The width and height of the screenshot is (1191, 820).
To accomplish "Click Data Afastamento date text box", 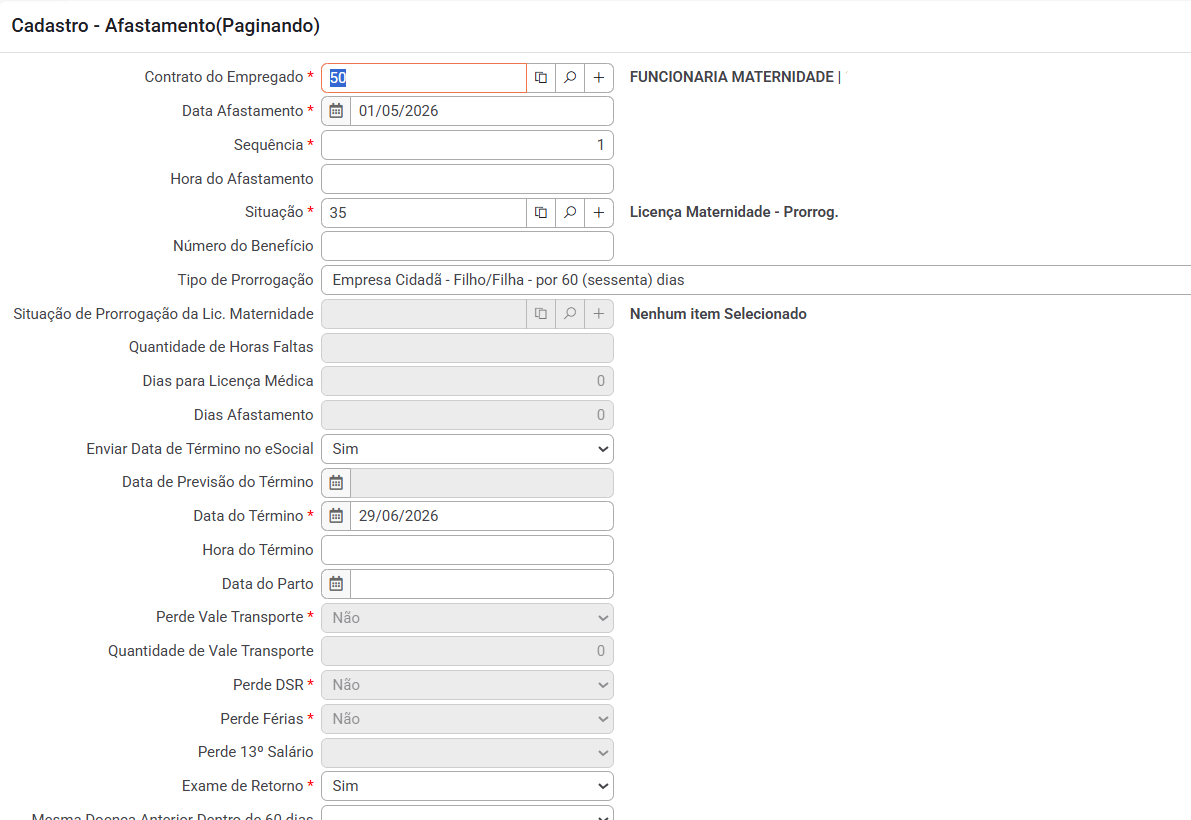I will [481, 111].
